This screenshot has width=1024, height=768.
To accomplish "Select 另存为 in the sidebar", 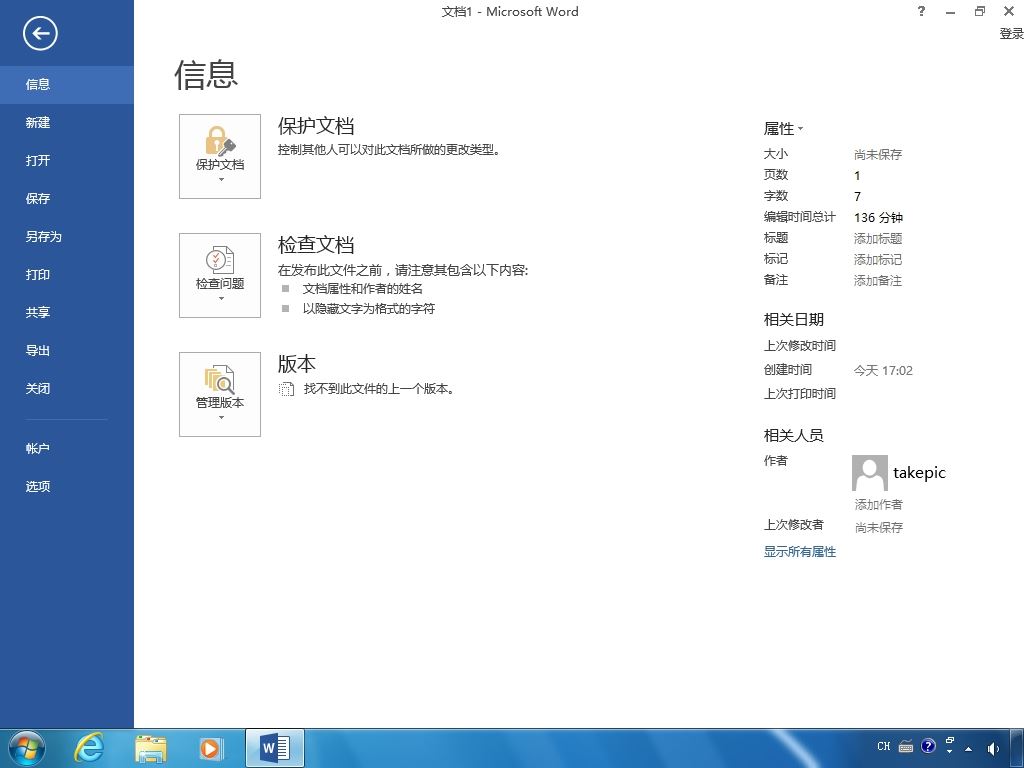I will 67,236.
